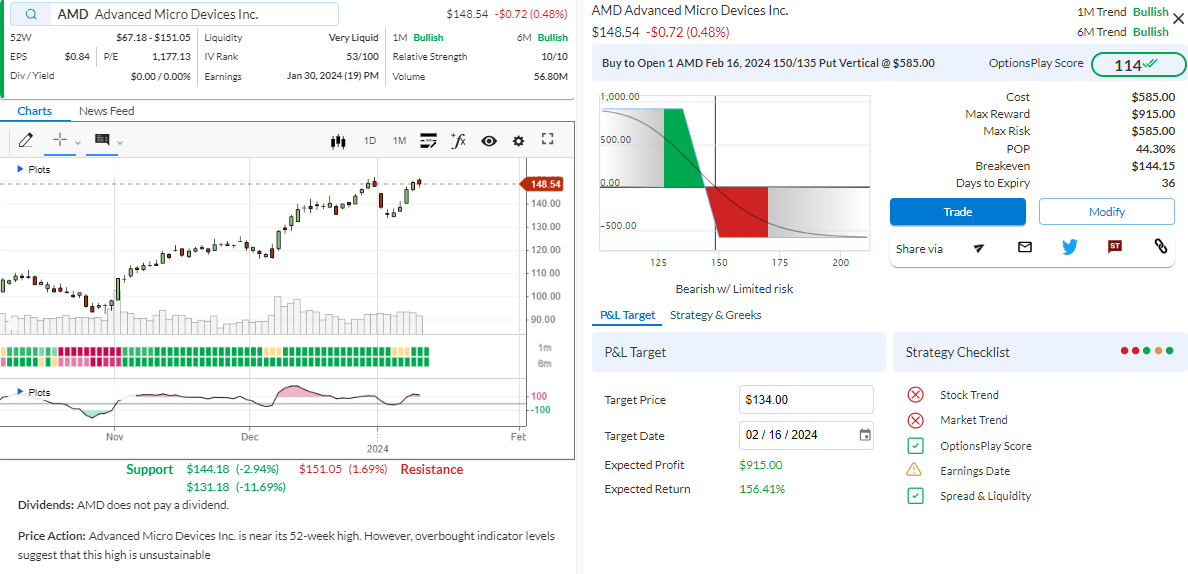Click the Stock Trend red X icon

tap(915, 395)
